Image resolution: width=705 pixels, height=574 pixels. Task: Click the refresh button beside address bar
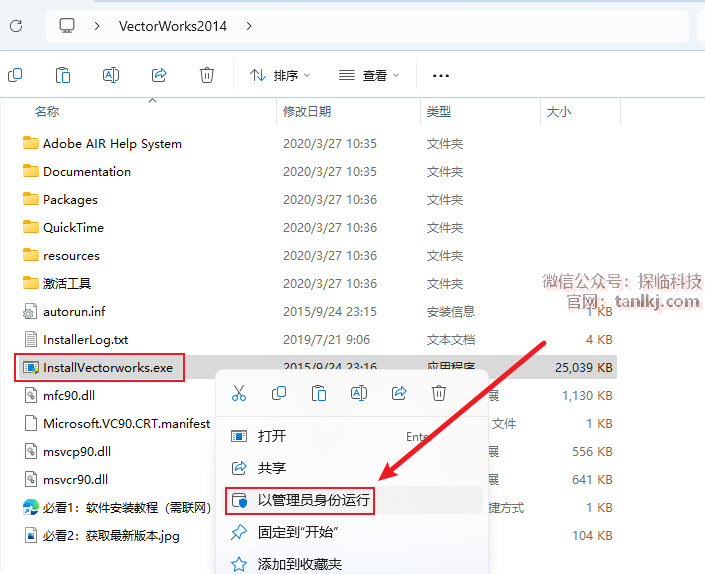(16, 26)
